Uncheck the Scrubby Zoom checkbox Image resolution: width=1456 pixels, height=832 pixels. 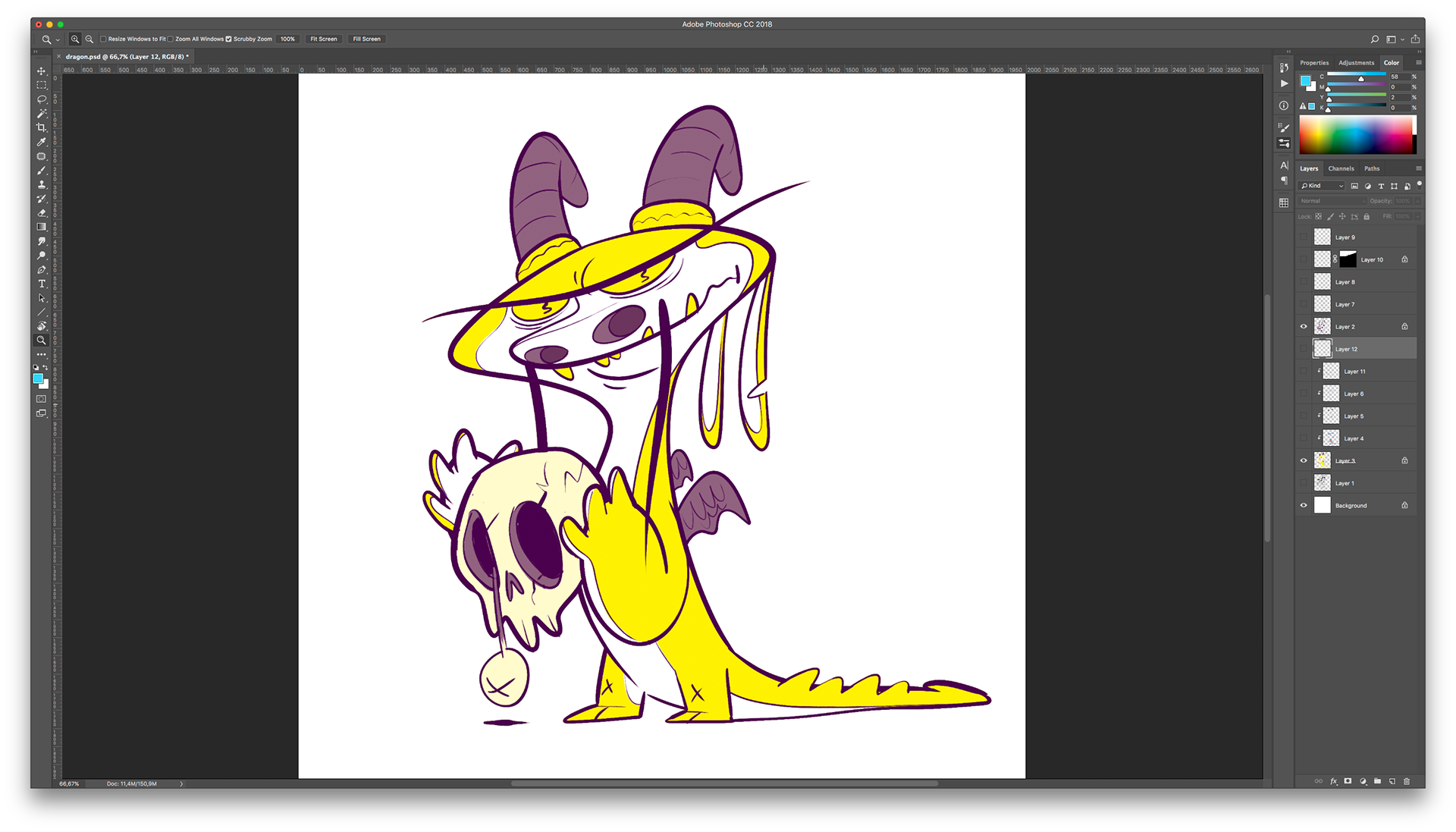pyautogui.click(x=228, y=39)
